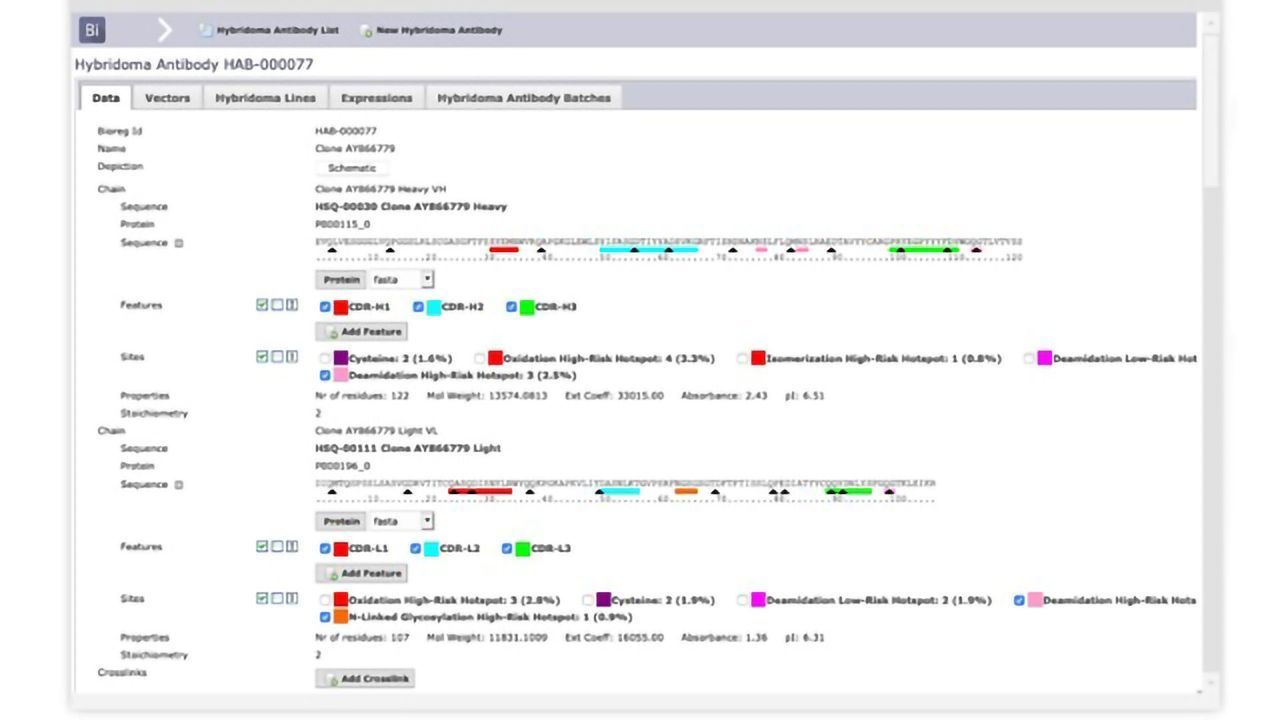
Task: Uncheck the CDR-H3 feature checkbox
Action: tap(511, 307)
